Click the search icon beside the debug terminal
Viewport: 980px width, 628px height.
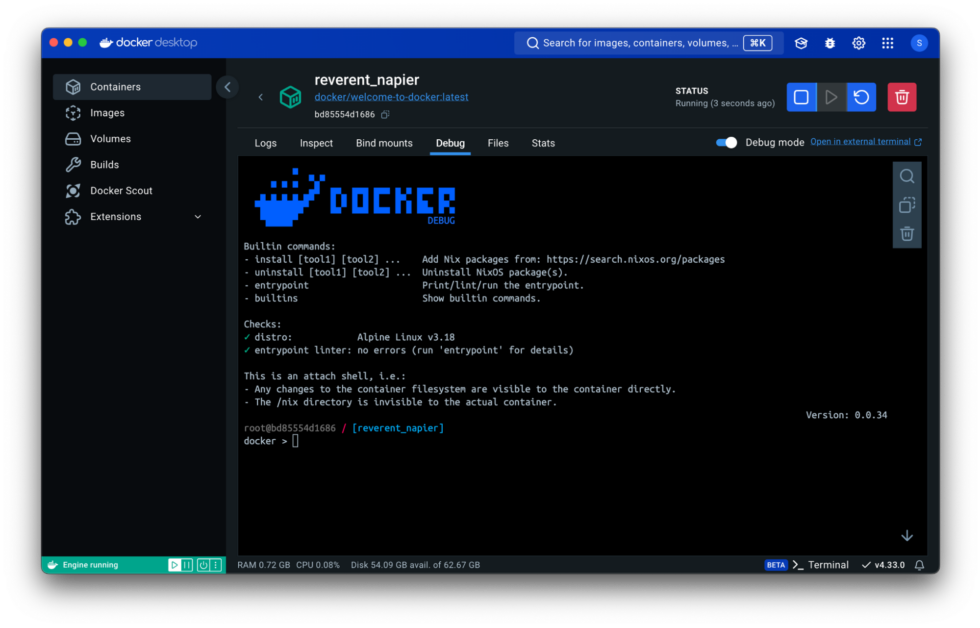[x=906, y=175]
